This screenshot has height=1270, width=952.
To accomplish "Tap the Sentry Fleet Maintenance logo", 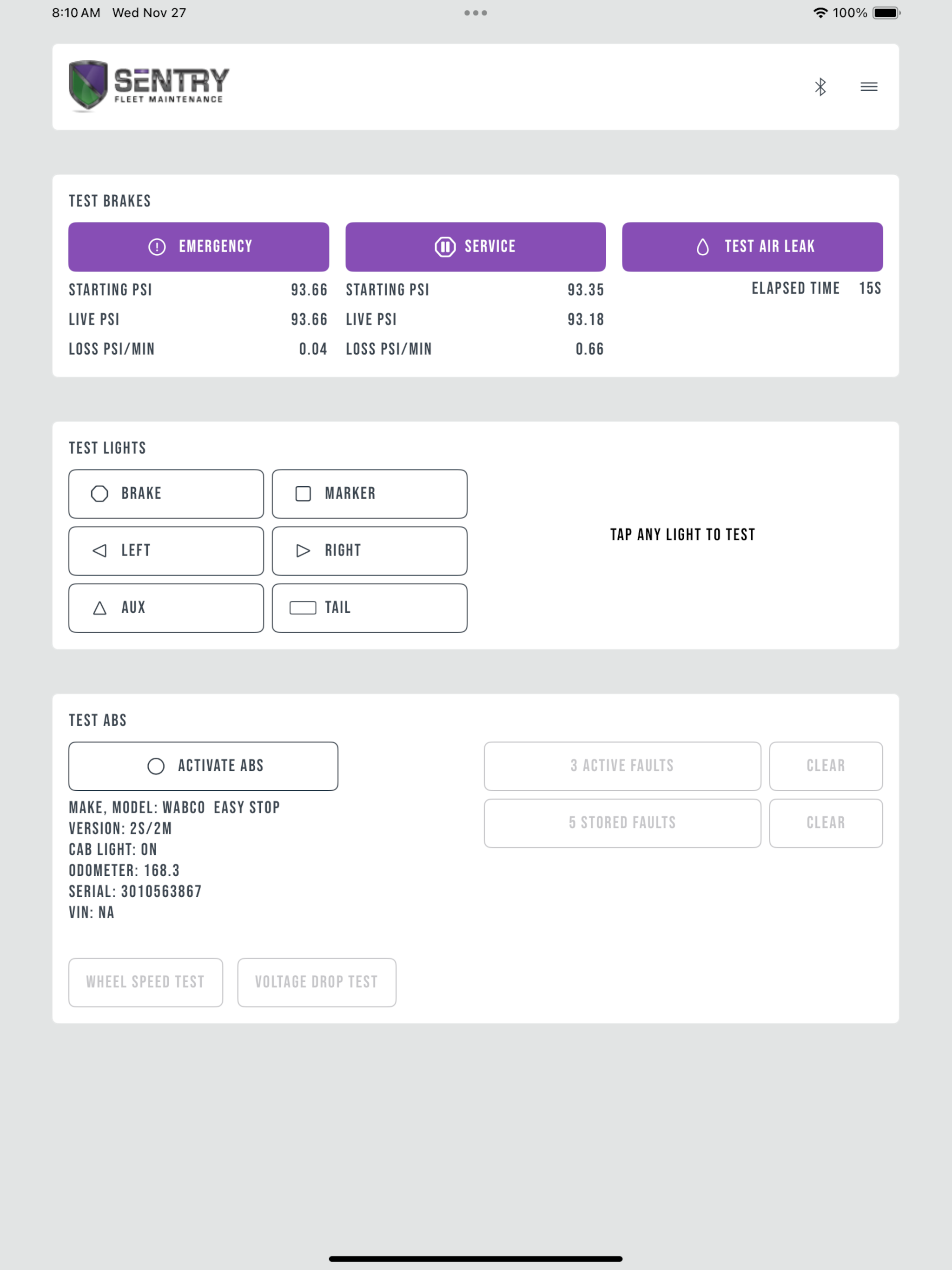I will (x=149, y=86).
